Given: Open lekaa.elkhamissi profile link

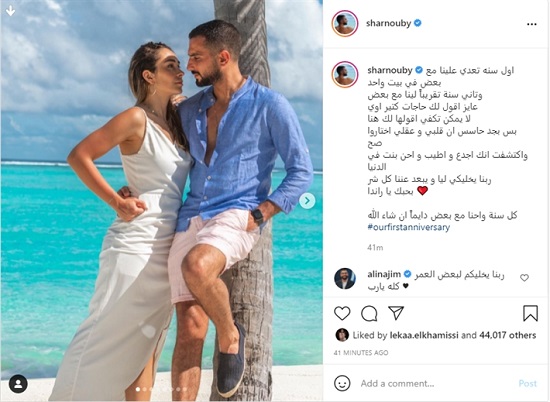Looking at the screenshot, I should pos(424,335).
